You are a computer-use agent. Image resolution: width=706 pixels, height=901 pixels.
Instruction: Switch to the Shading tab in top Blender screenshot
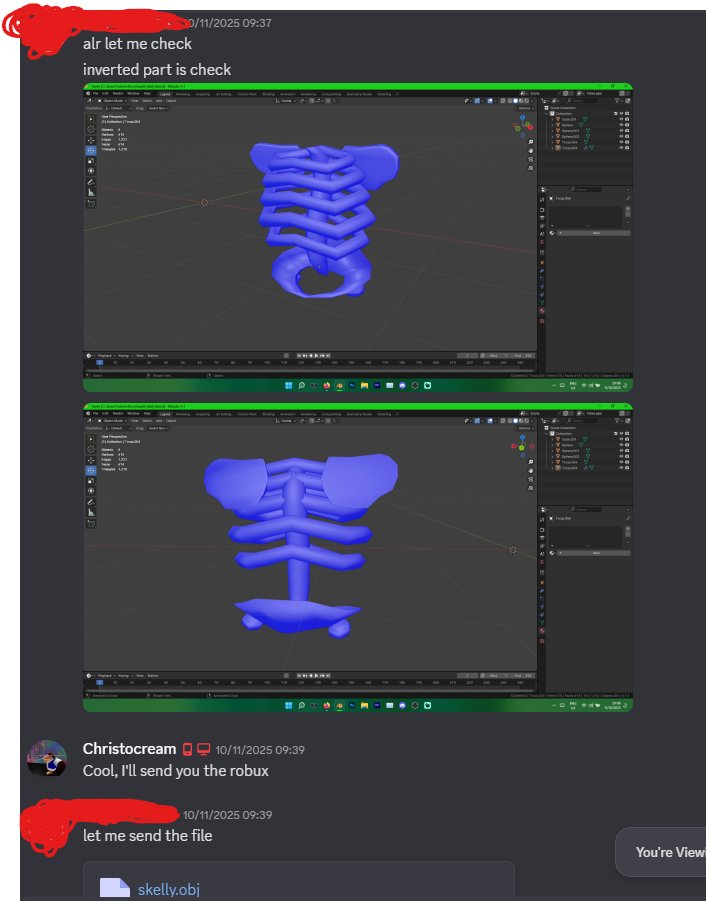point(268,94)
